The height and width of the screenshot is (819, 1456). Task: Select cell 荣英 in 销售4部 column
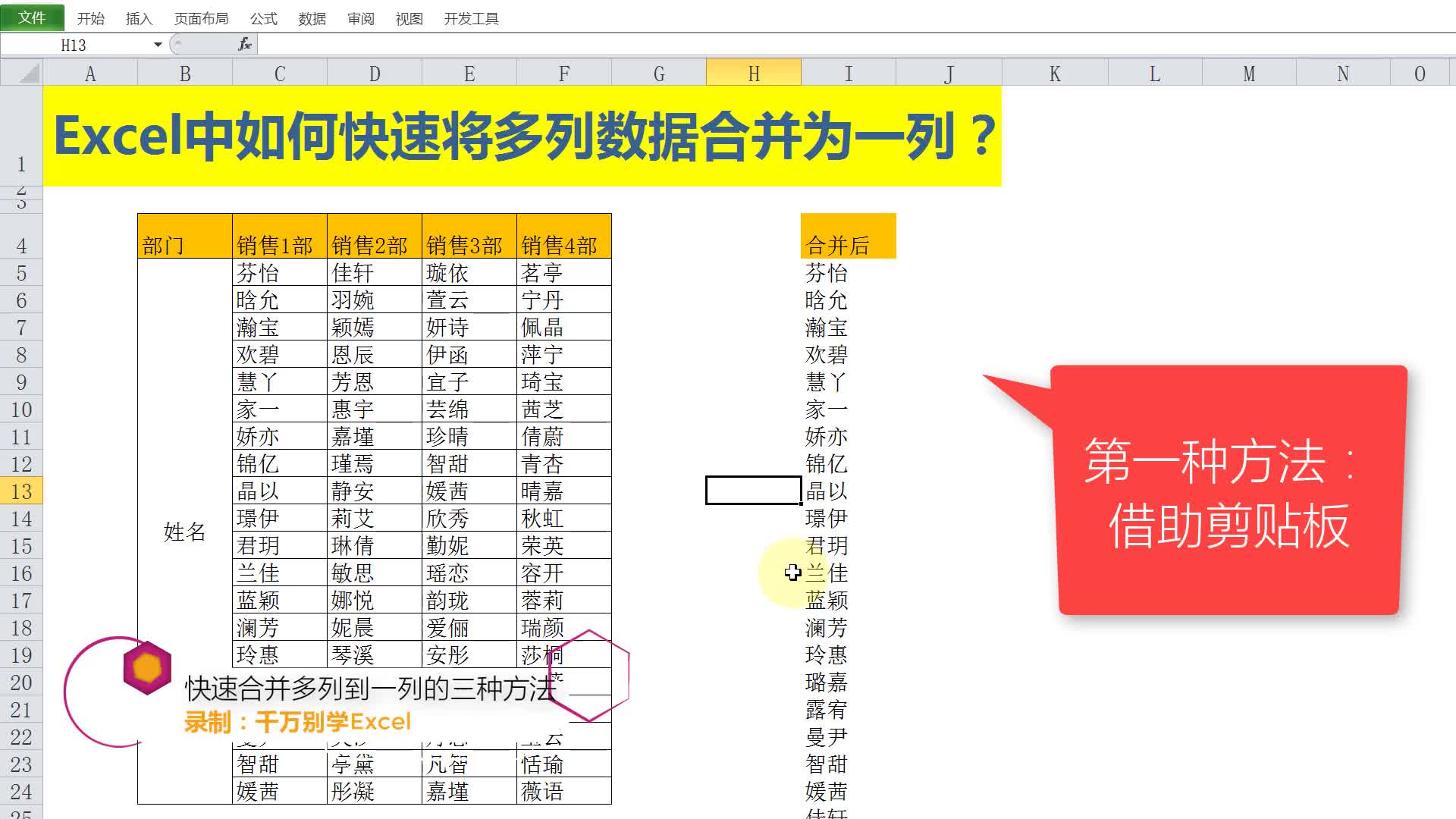pos(564,546)
